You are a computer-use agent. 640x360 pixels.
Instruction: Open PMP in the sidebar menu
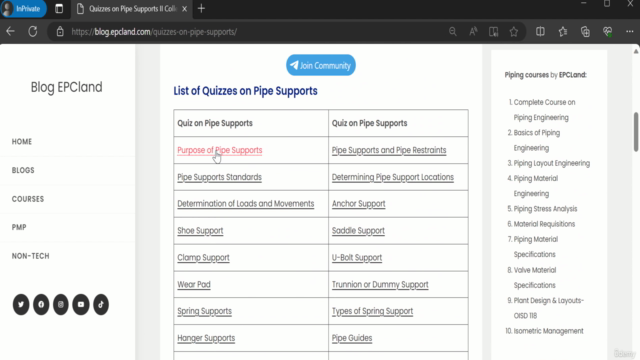pos(19,227)
